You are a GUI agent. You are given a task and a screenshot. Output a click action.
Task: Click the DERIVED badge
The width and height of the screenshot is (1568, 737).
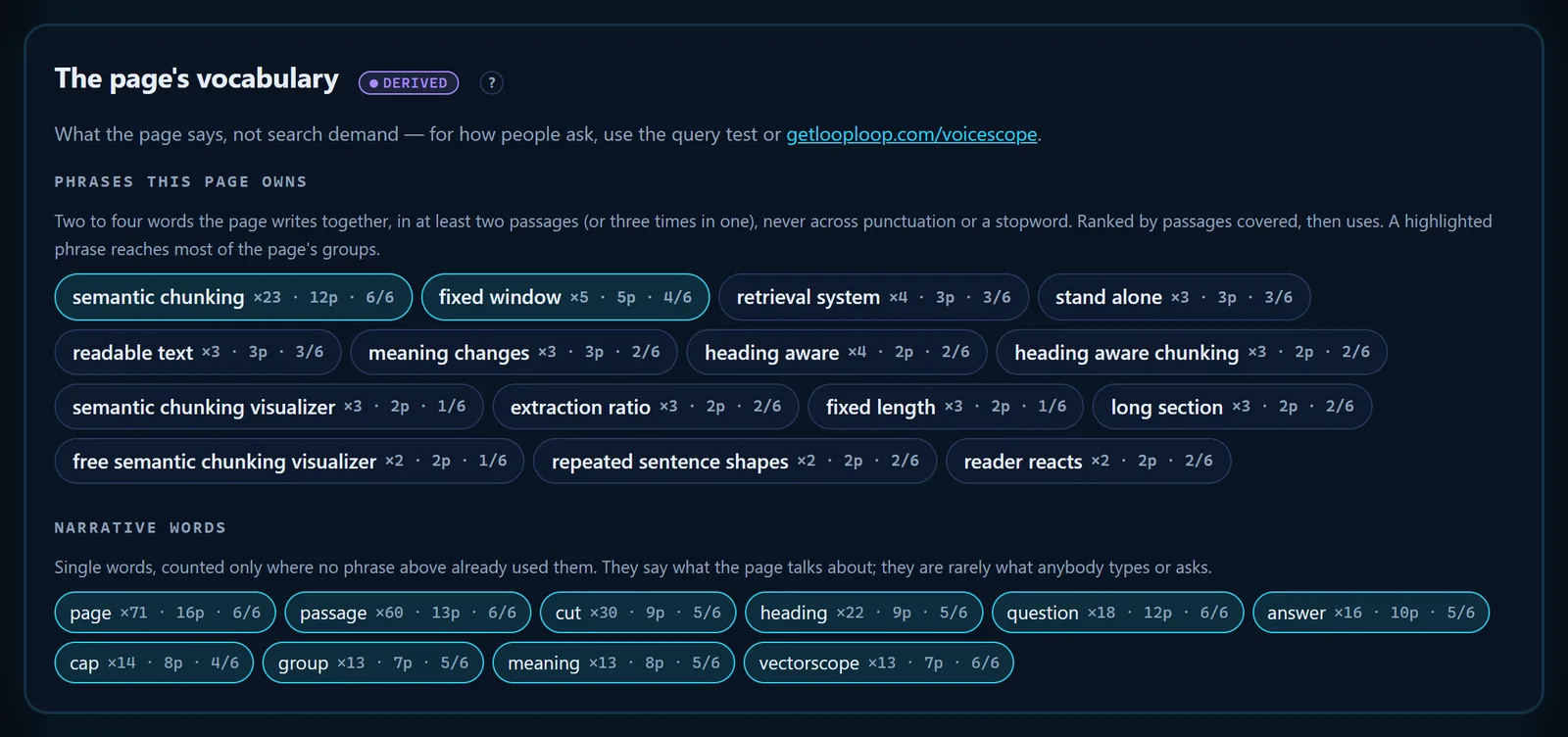click(x=409, y=83)
